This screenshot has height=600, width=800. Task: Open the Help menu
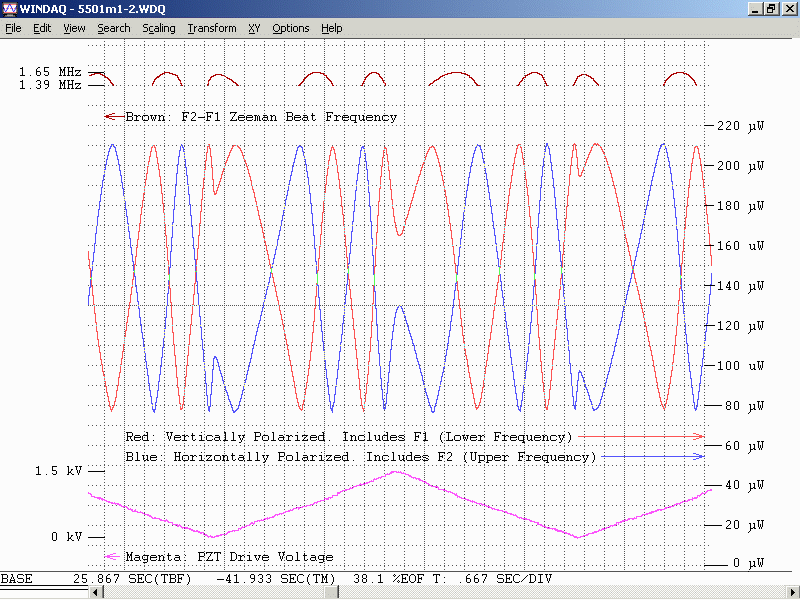331,28
